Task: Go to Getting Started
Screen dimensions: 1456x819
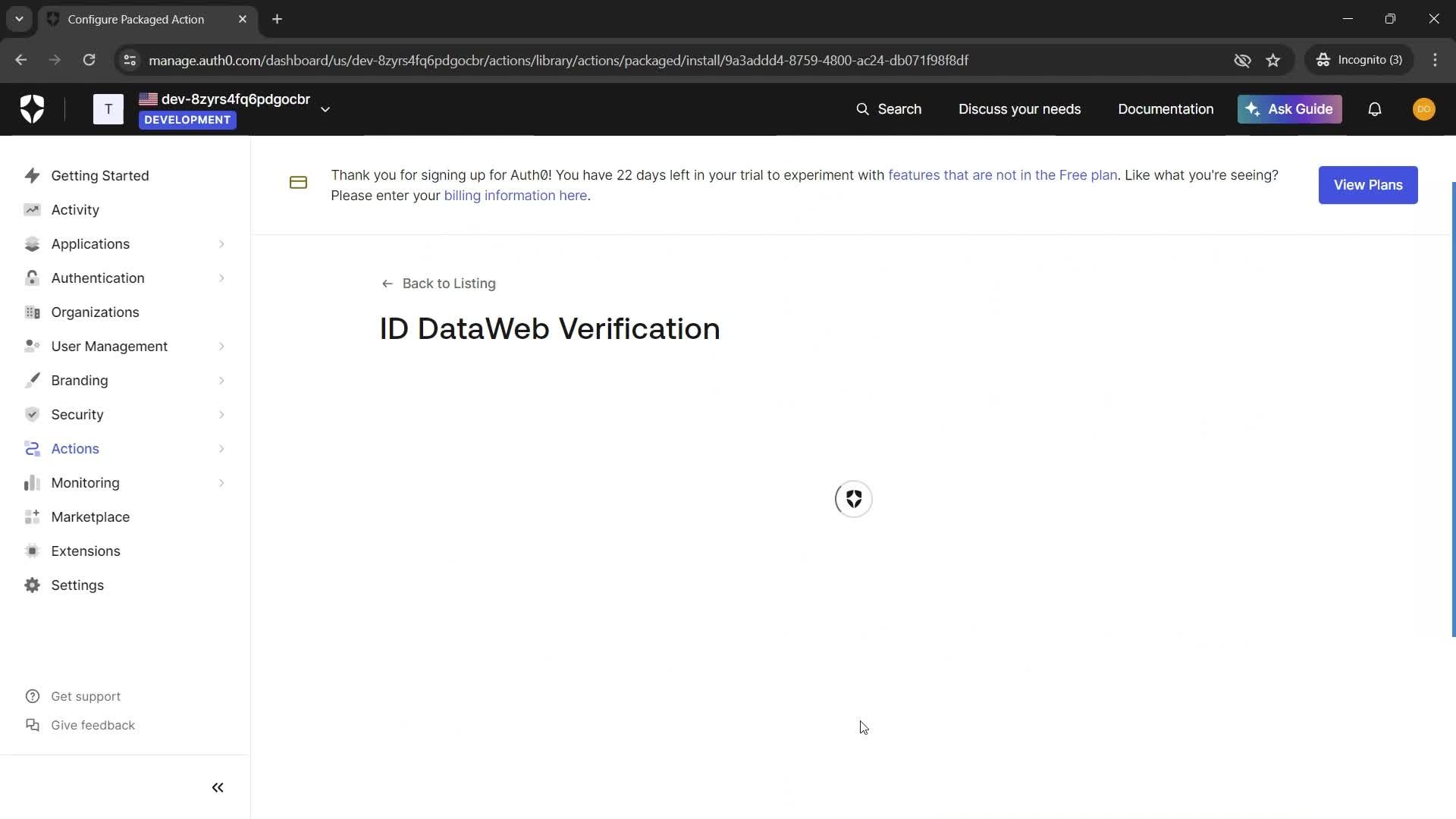Action: point(100,176)
